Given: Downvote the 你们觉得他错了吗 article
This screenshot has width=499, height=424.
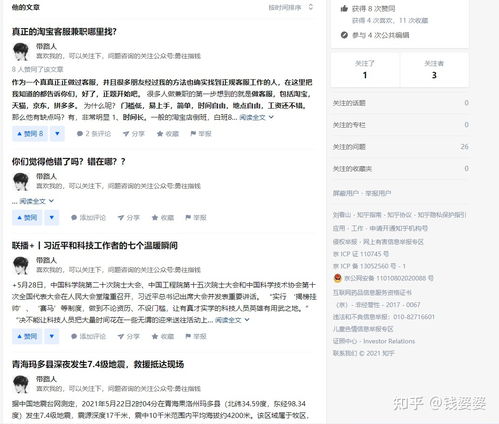Looking at the screenshot, I should (52, 218).
